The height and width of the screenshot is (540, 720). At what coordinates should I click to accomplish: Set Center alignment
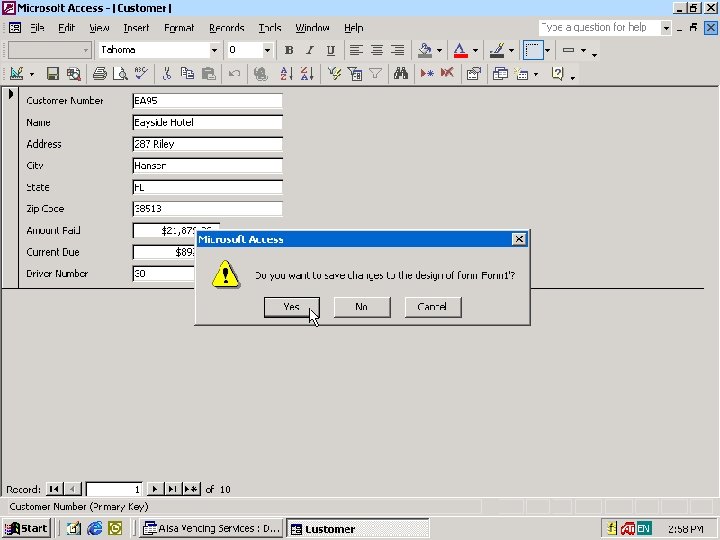tap(377, 50)
